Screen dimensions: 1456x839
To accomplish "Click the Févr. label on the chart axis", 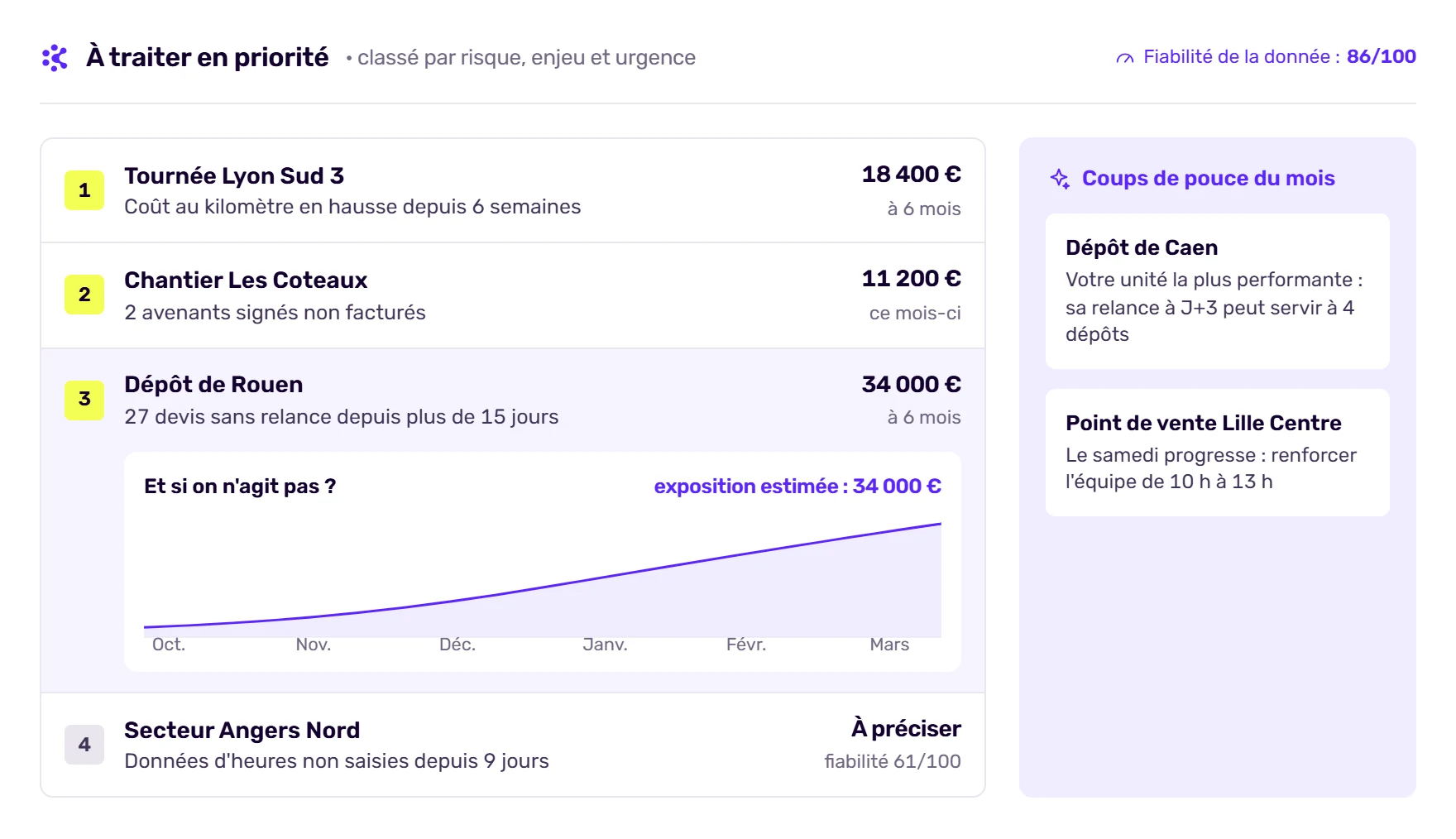I will (x=746, y=645).
